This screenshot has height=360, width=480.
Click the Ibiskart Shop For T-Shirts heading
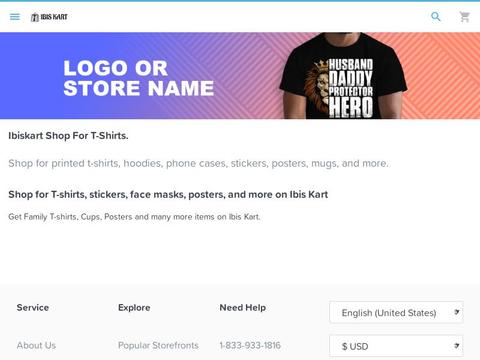[68, 136]
